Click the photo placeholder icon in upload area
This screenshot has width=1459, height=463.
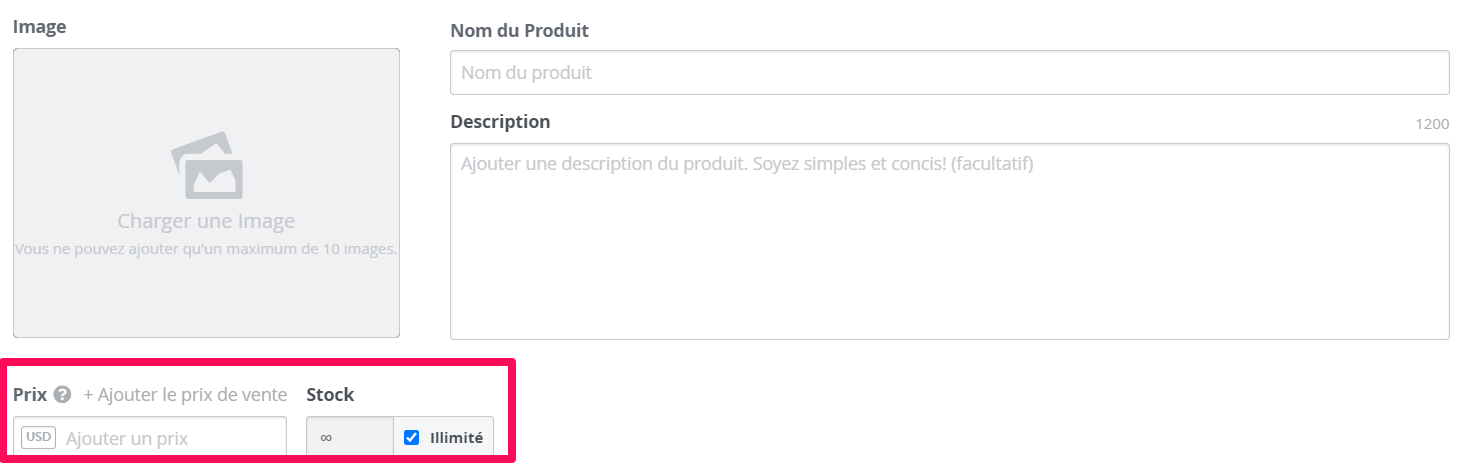coord(206,165)
